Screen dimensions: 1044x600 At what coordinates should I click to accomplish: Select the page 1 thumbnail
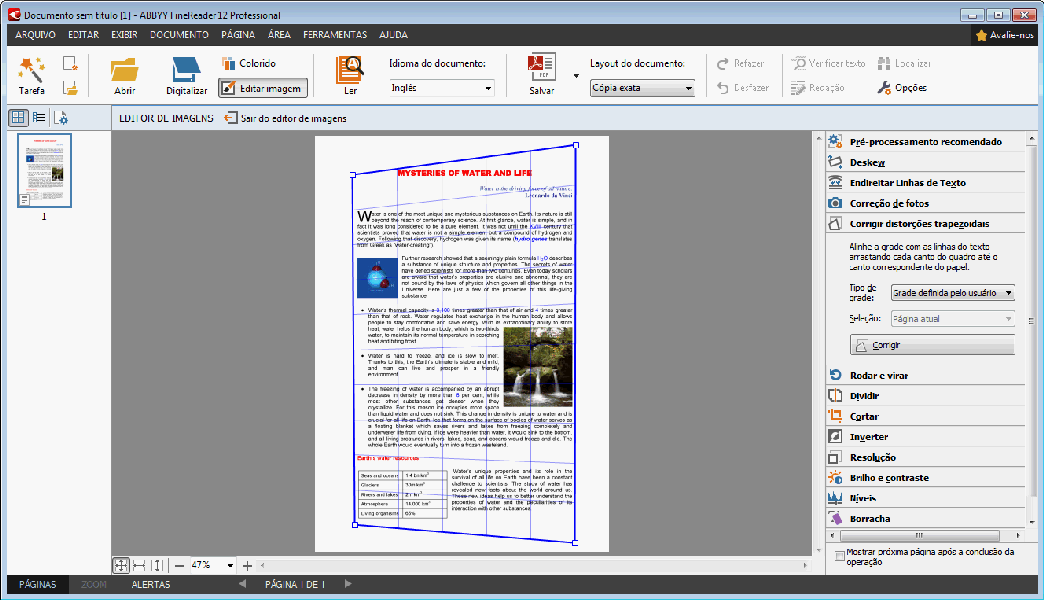point(44,171)
